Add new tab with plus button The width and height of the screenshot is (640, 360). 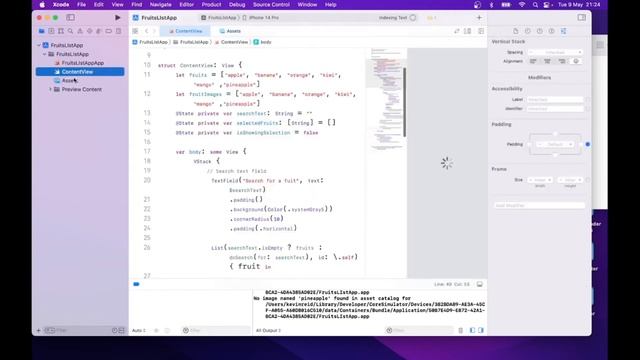[x=479, y=18]
